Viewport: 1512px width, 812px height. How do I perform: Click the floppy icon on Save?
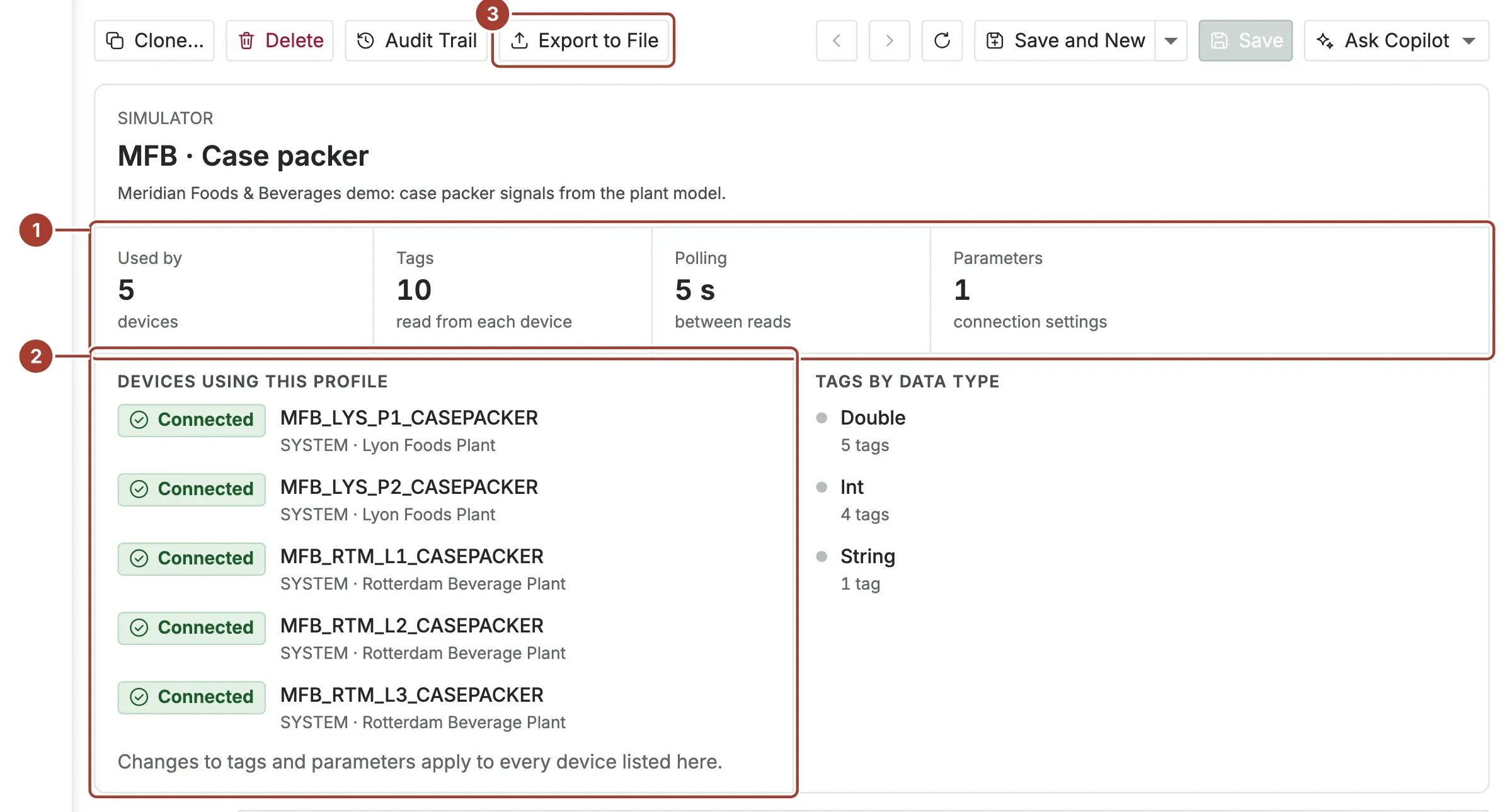[x=1220, y=41]
